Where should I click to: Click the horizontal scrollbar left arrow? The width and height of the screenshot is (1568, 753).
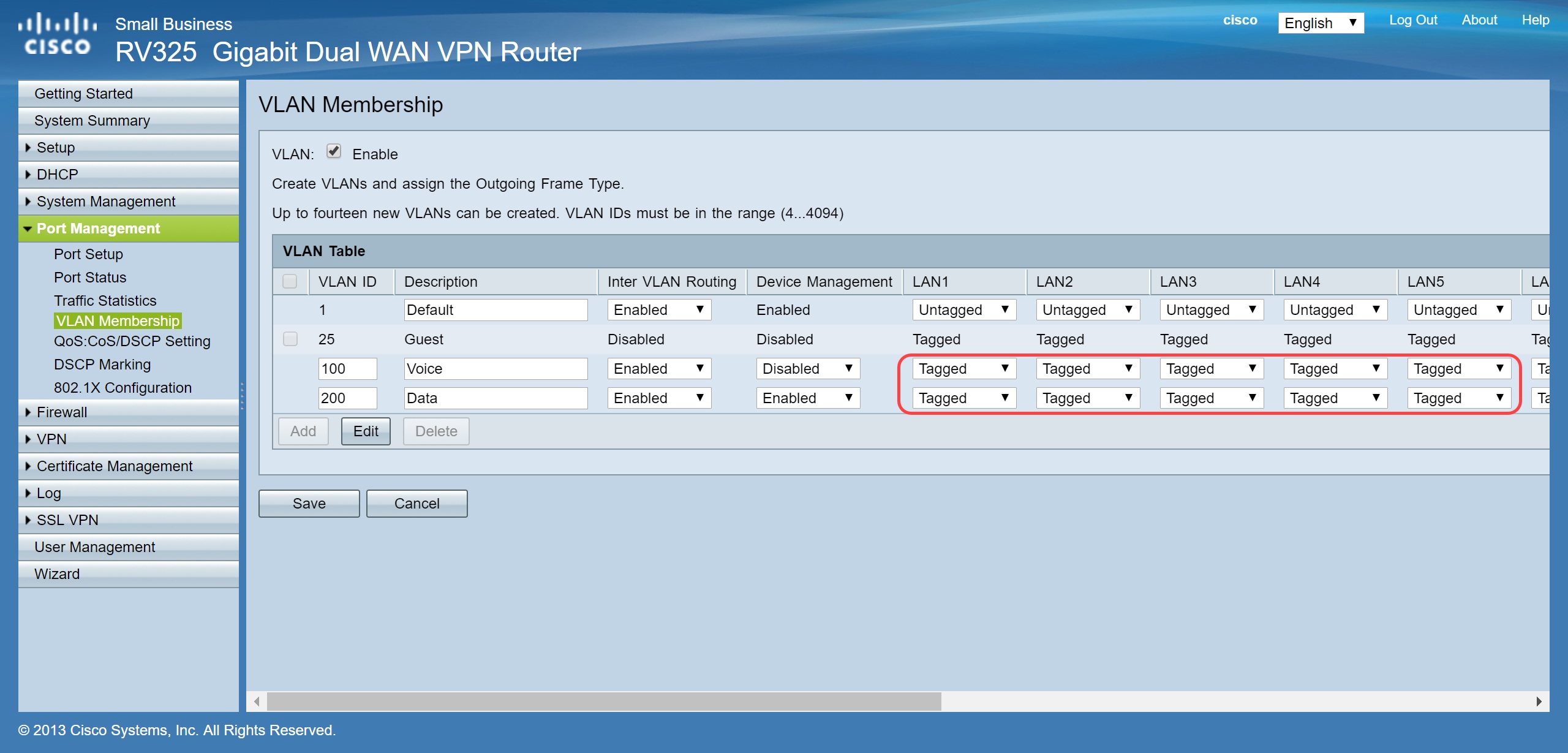(x=257, y=701)
